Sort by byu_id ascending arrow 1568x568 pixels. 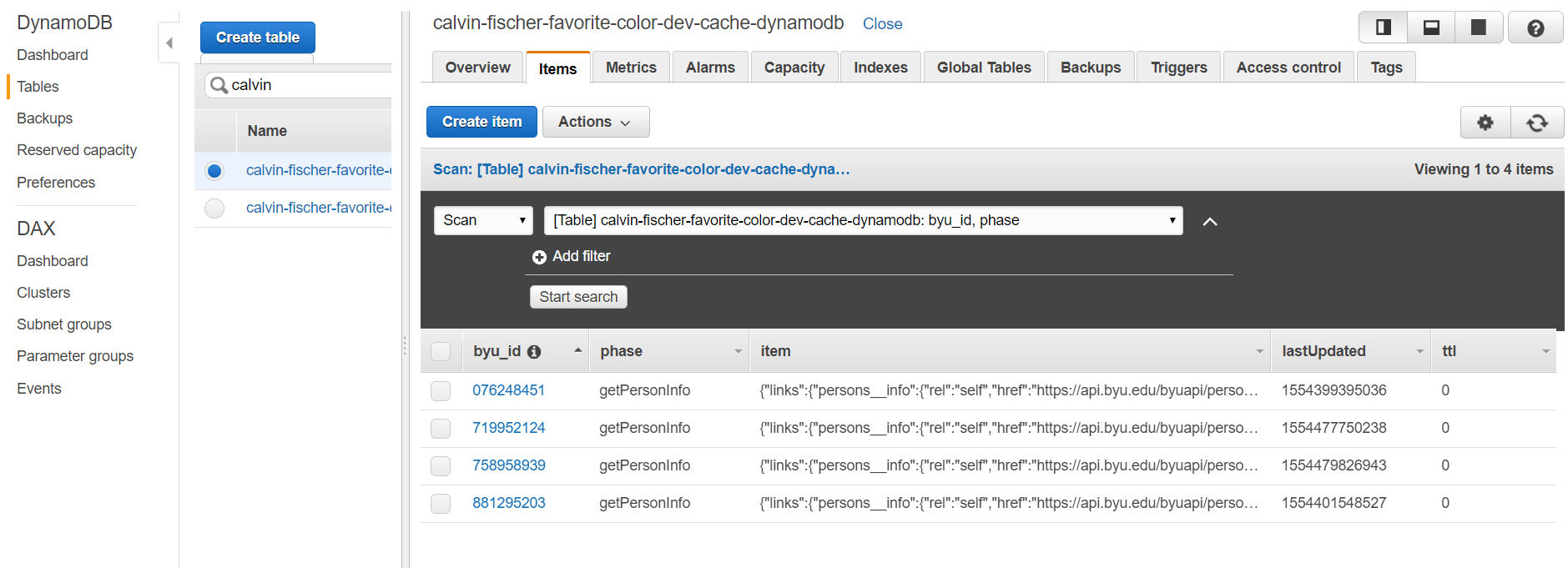577,350
